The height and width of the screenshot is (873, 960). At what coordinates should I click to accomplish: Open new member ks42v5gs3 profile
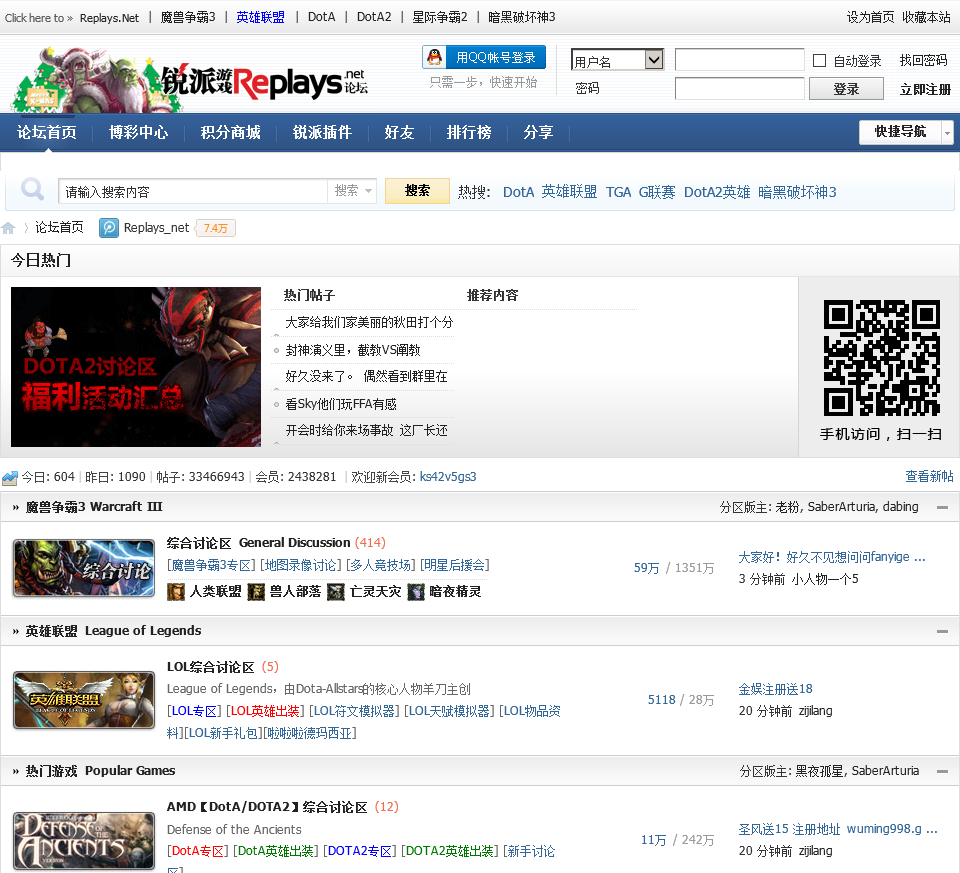(448, 476)
